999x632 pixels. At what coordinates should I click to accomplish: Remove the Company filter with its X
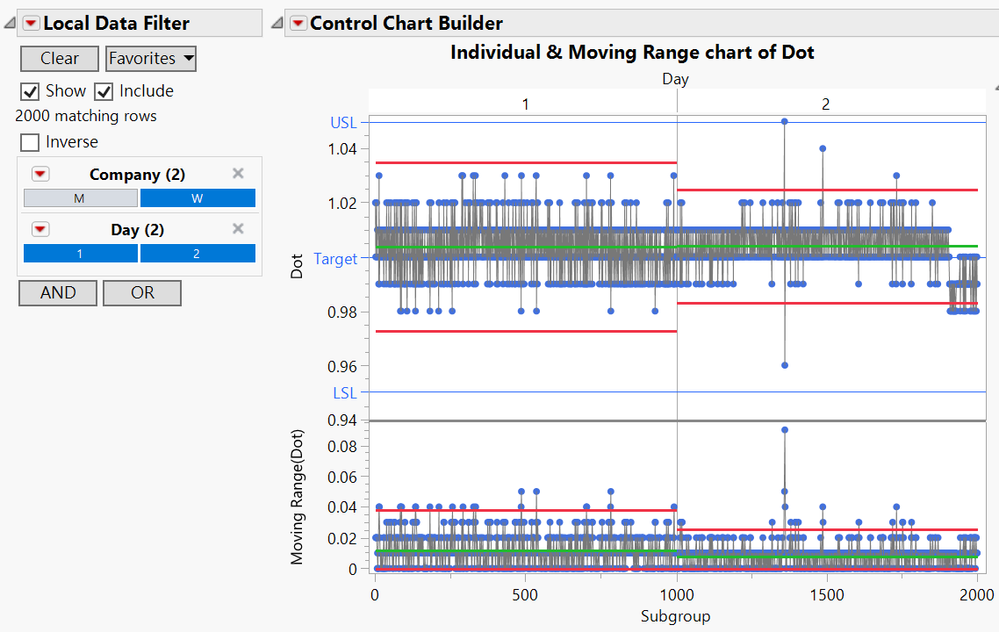pyautogui.click(x=238, y=173)
